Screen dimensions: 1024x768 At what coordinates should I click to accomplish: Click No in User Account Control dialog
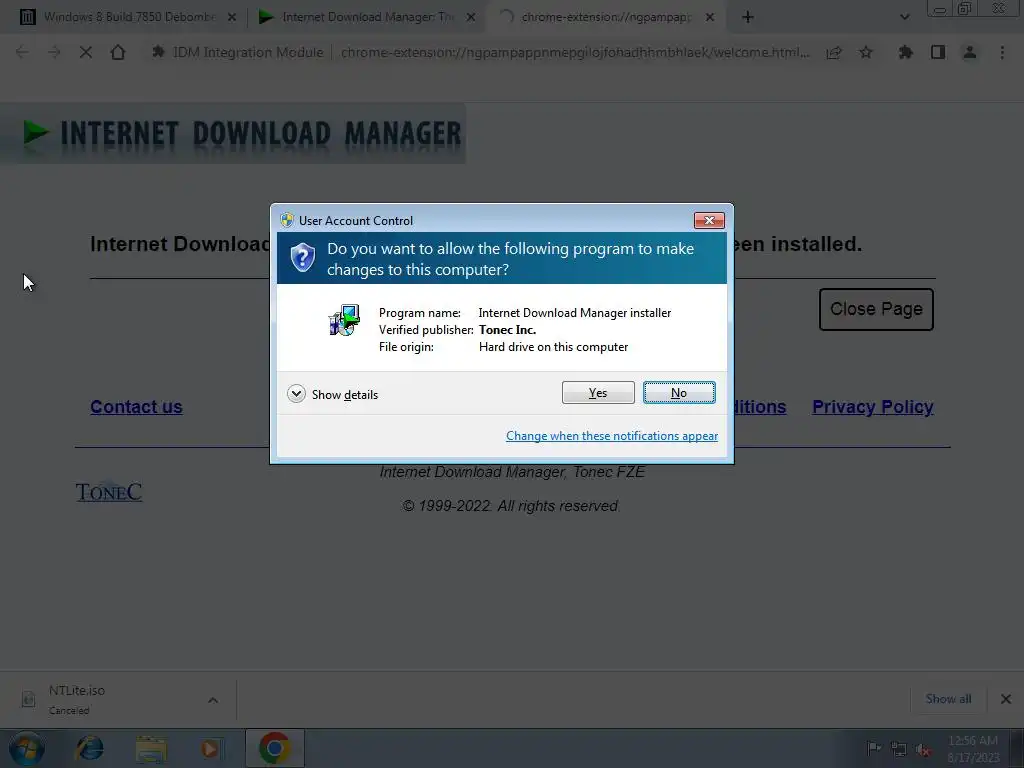(x=679, y=392)
